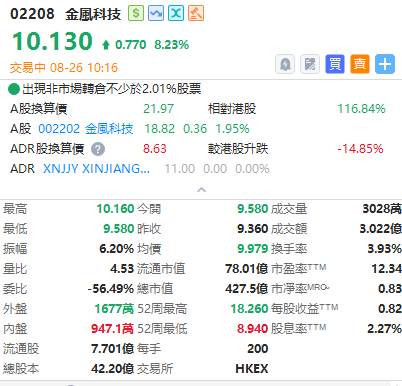Viewport: 402px width, 386px height.
Task: Open the price alert bell icon
Action: (x=285, y=64)
